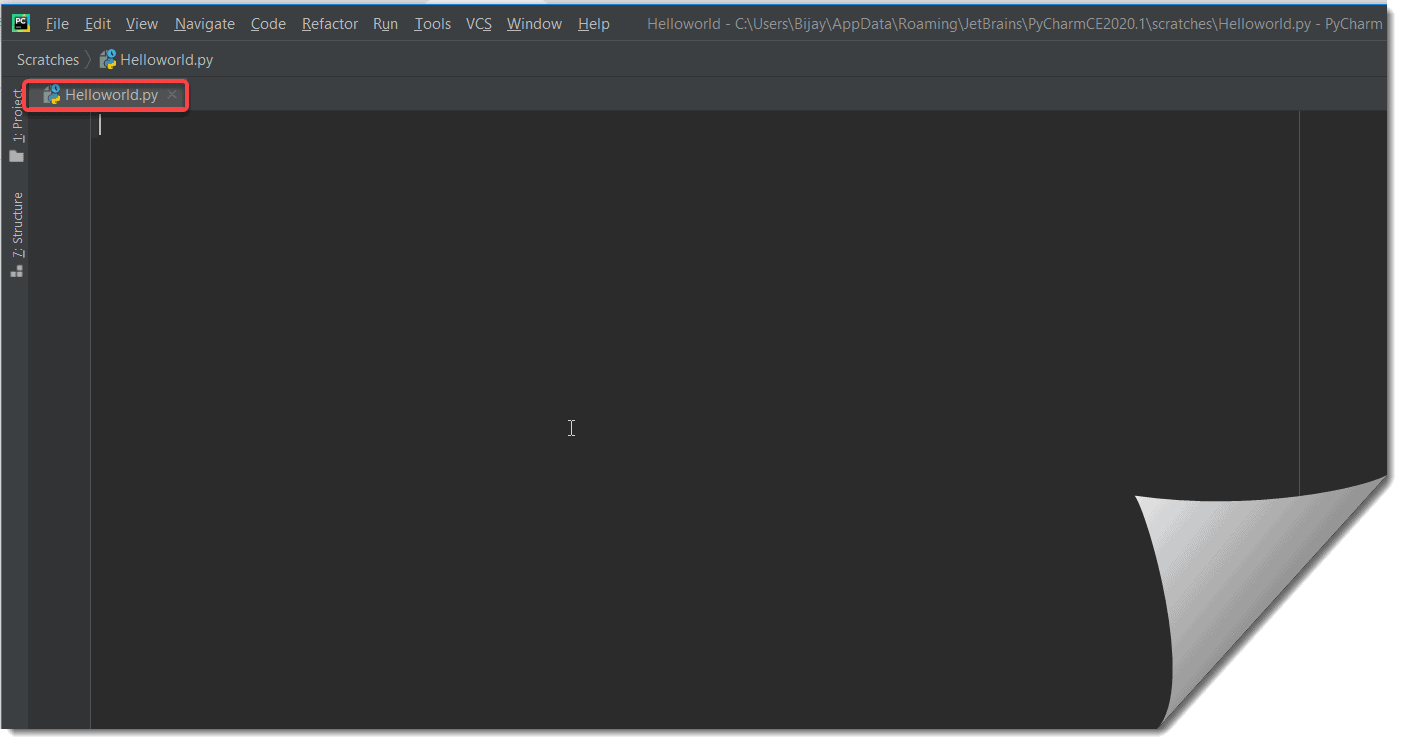Click the scratch file icon next to Scratches breadcrumb
This screenshot has width=1402, height=744.
point(107,59)
